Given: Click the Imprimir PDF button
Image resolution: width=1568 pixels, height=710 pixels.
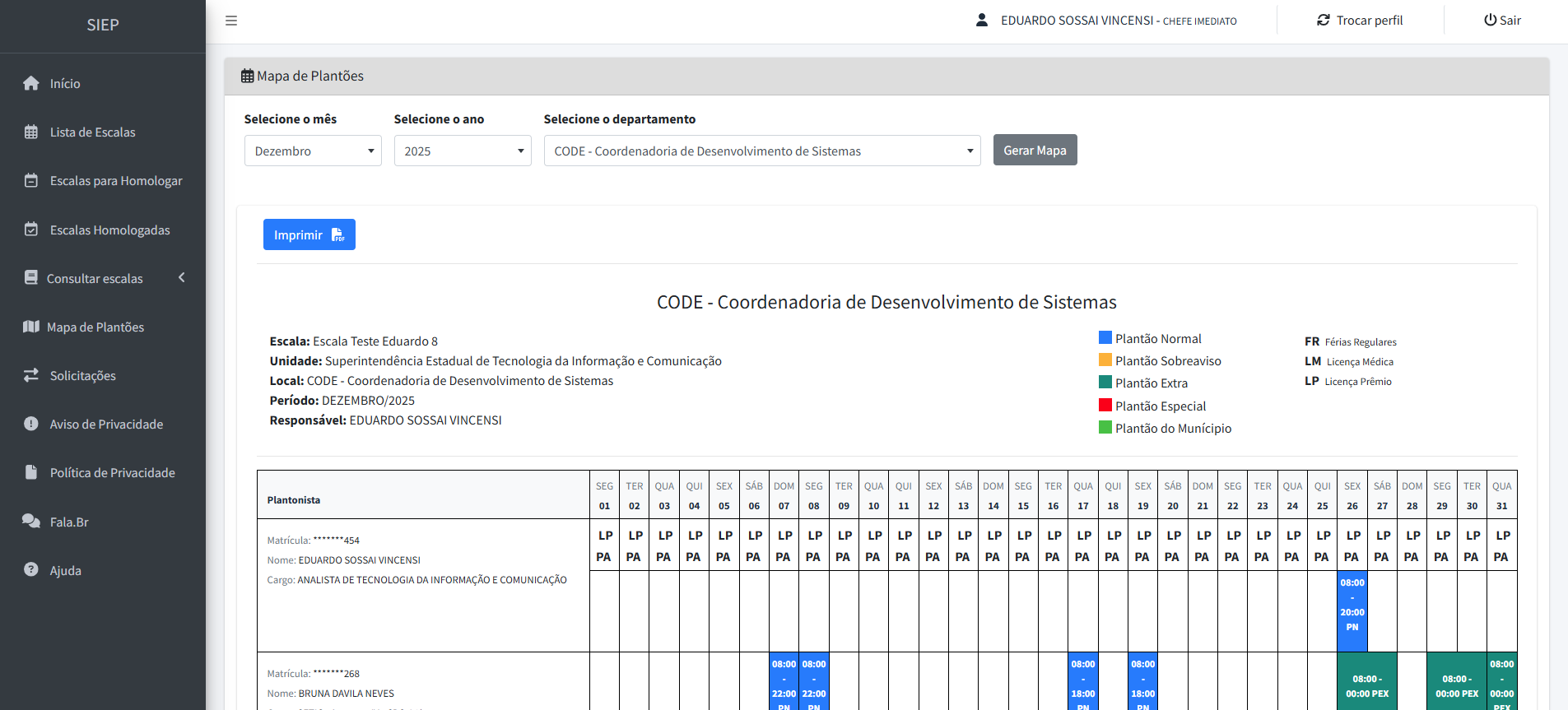Looking at the screenshot, I should click(x=309, y=234).
